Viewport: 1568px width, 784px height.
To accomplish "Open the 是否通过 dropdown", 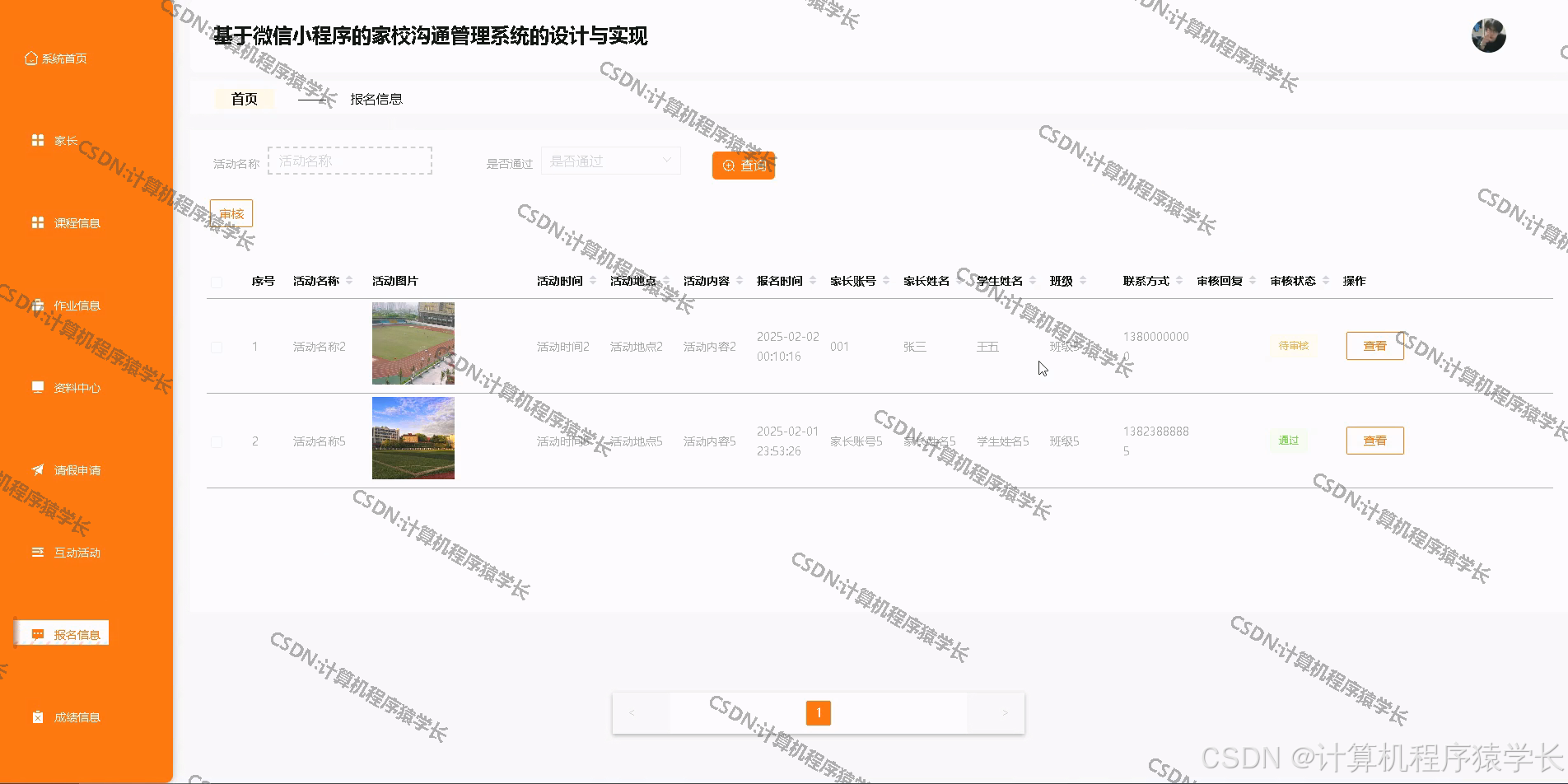I will pos(610,161).
